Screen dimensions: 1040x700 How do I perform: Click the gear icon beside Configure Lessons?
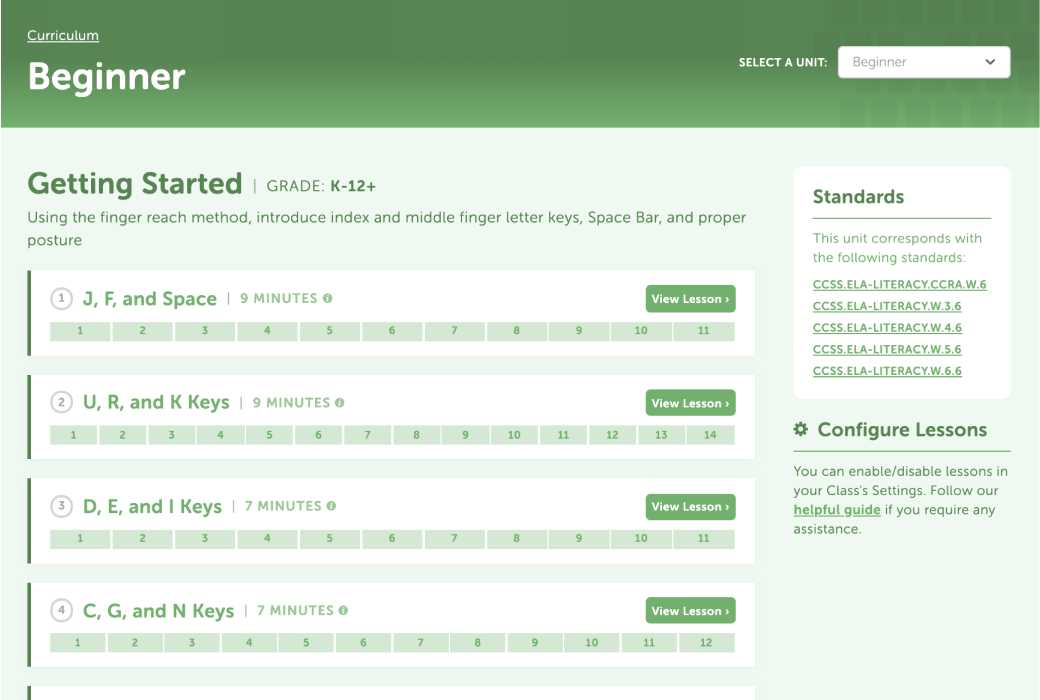799,428
